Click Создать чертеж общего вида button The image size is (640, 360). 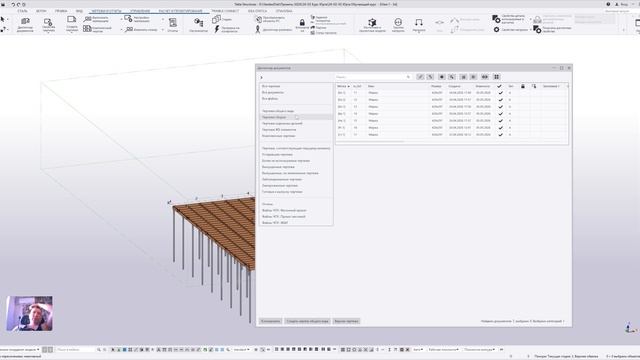click(x=307, y=321)
